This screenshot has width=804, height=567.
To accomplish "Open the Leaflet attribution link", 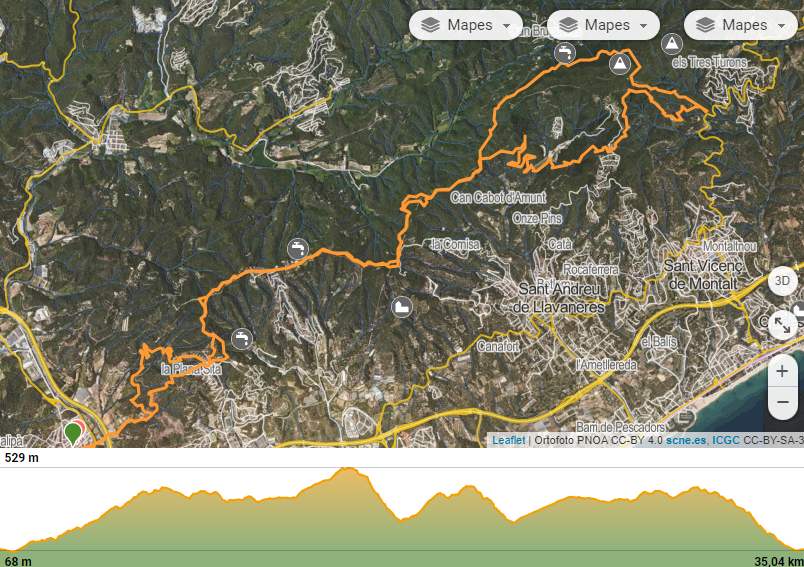I will pos(509,440).
